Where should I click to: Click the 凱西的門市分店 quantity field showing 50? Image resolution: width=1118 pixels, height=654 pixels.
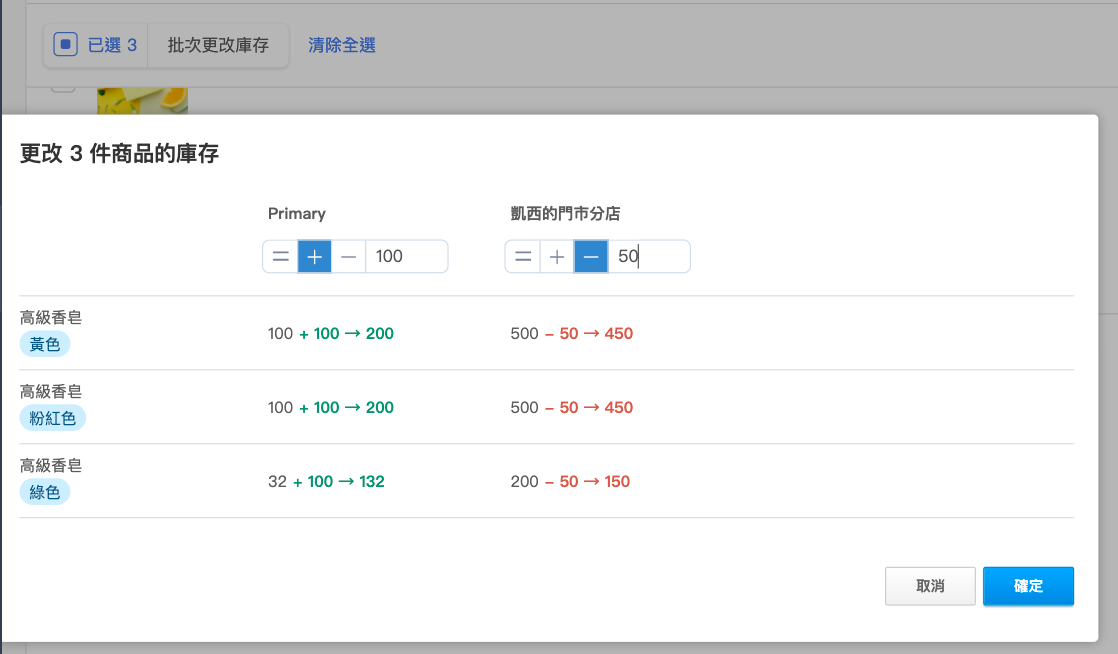click(x=649, y=257)
